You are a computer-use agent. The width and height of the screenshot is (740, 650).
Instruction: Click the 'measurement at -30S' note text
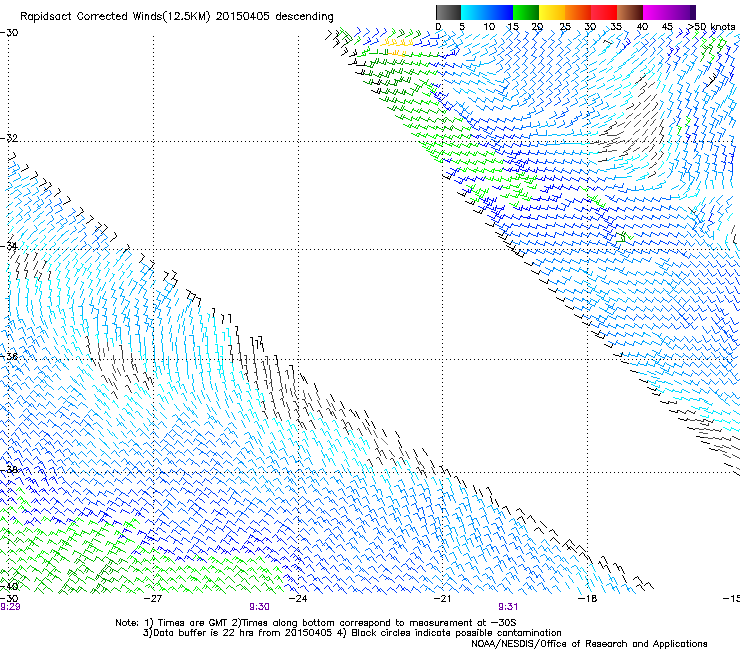pos(462,623)
